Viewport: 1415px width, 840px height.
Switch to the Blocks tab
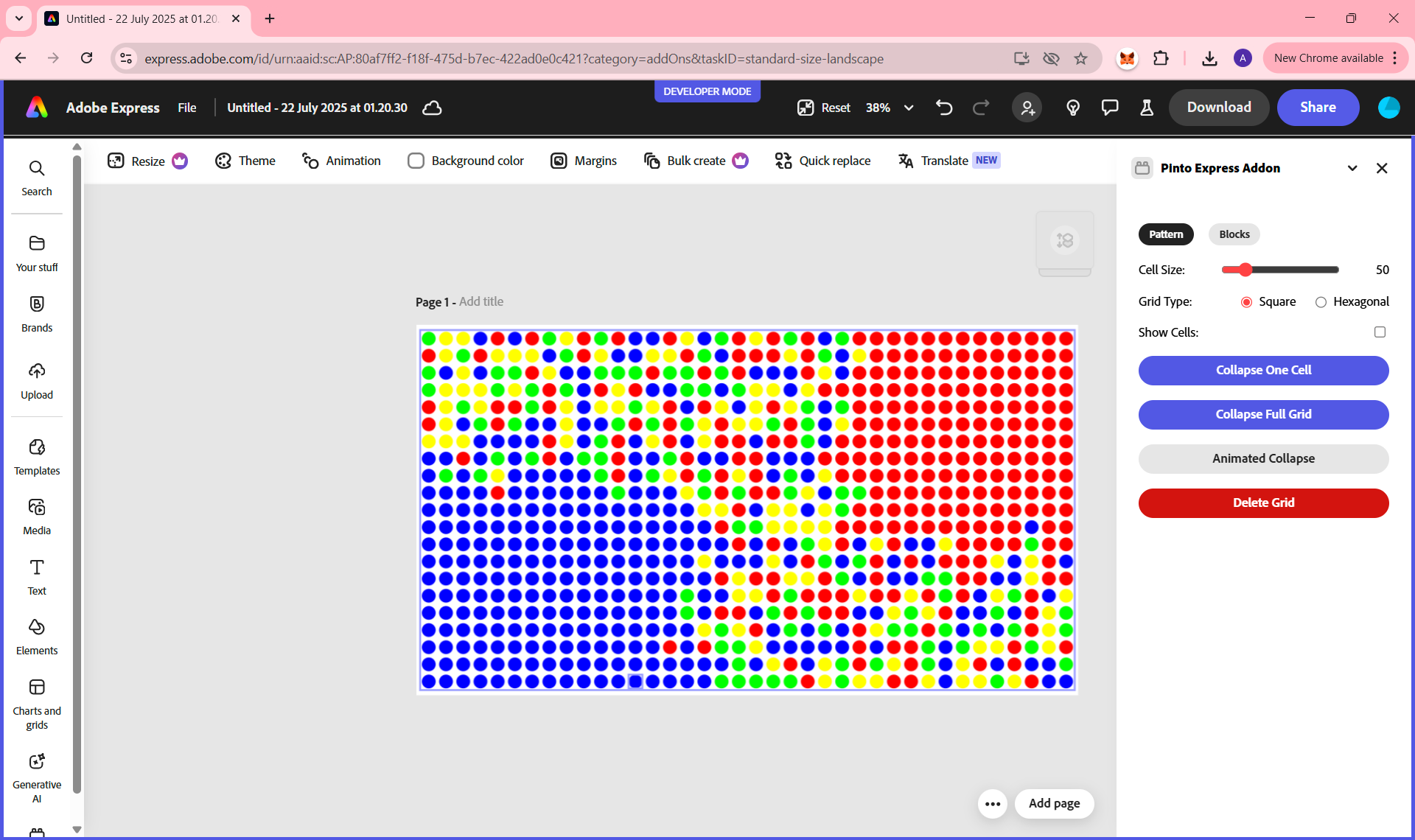(1234, 234)
